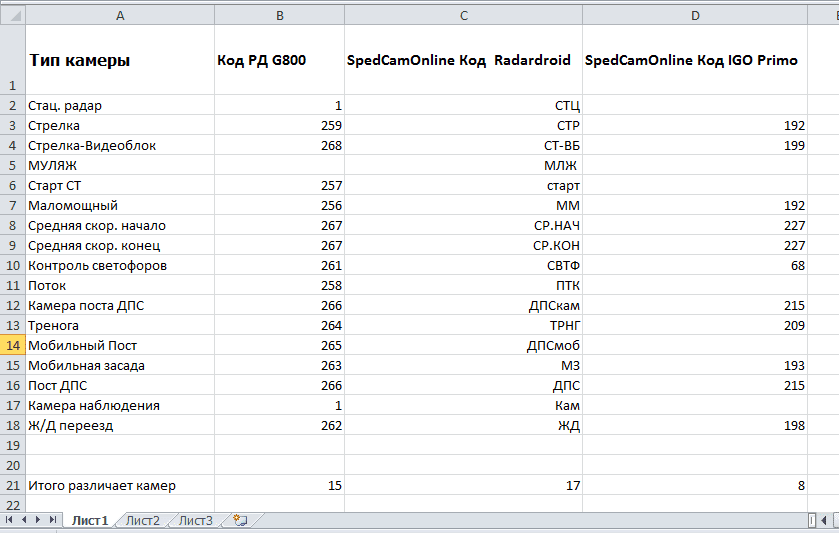Viewport: 839px width, 533px height.
Task: Switch to Лист3 tab
Action: (x=195, y=520)
